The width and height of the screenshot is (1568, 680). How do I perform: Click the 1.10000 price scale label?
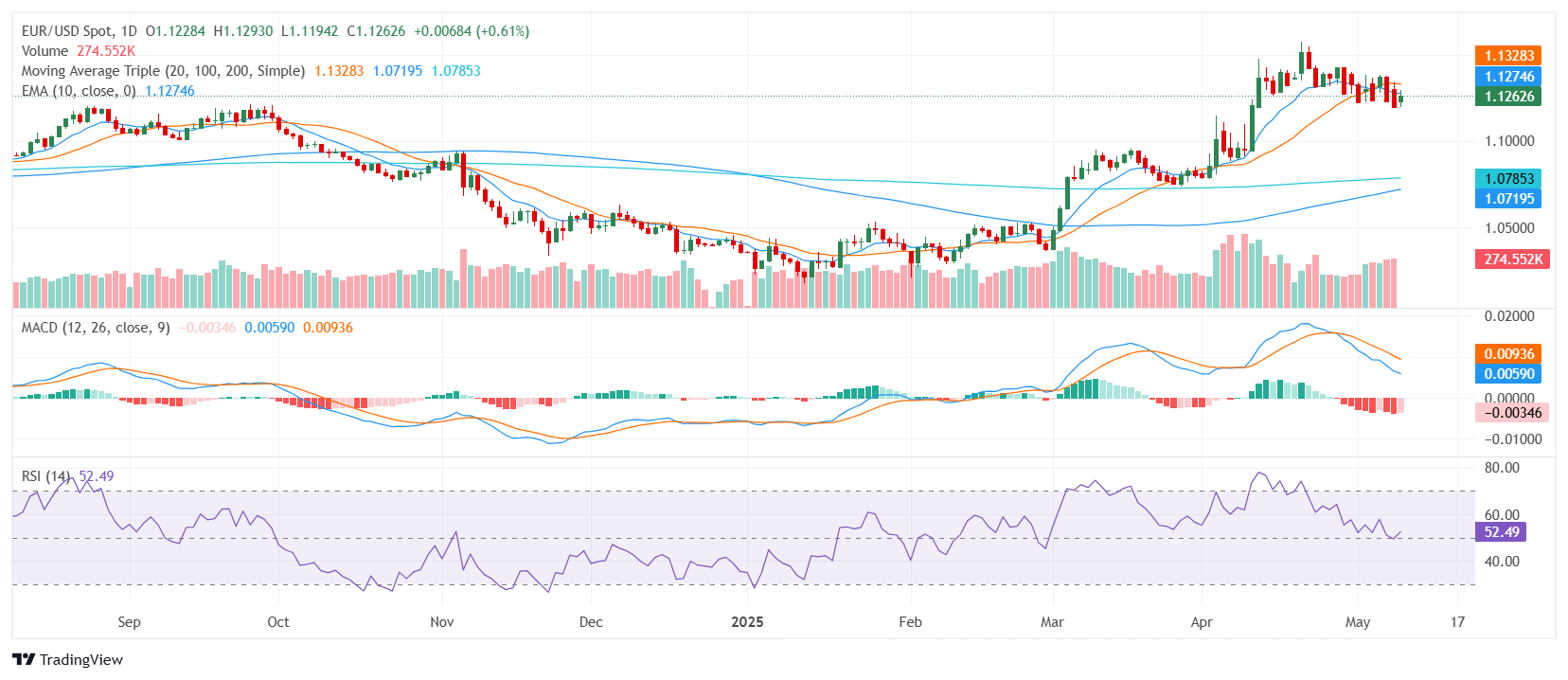tap(1509, 141)
